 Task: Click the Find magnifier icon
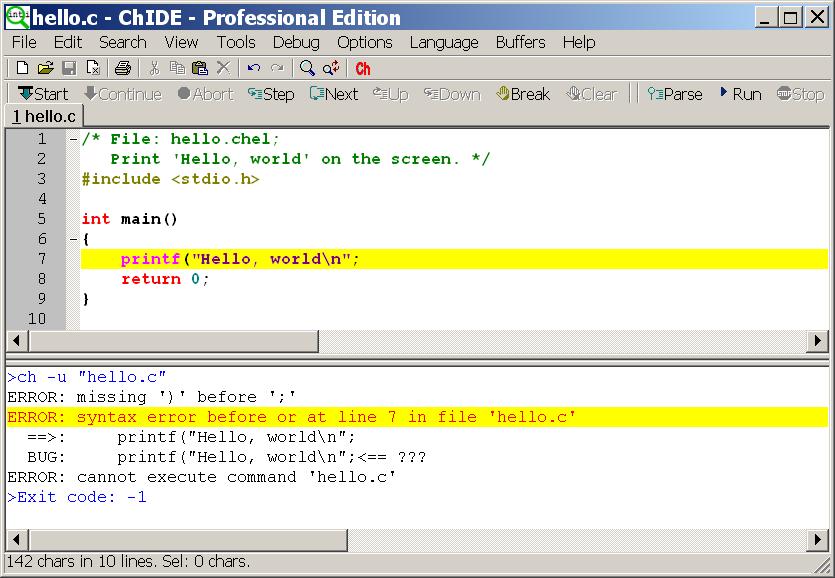(x=307, y=68)
